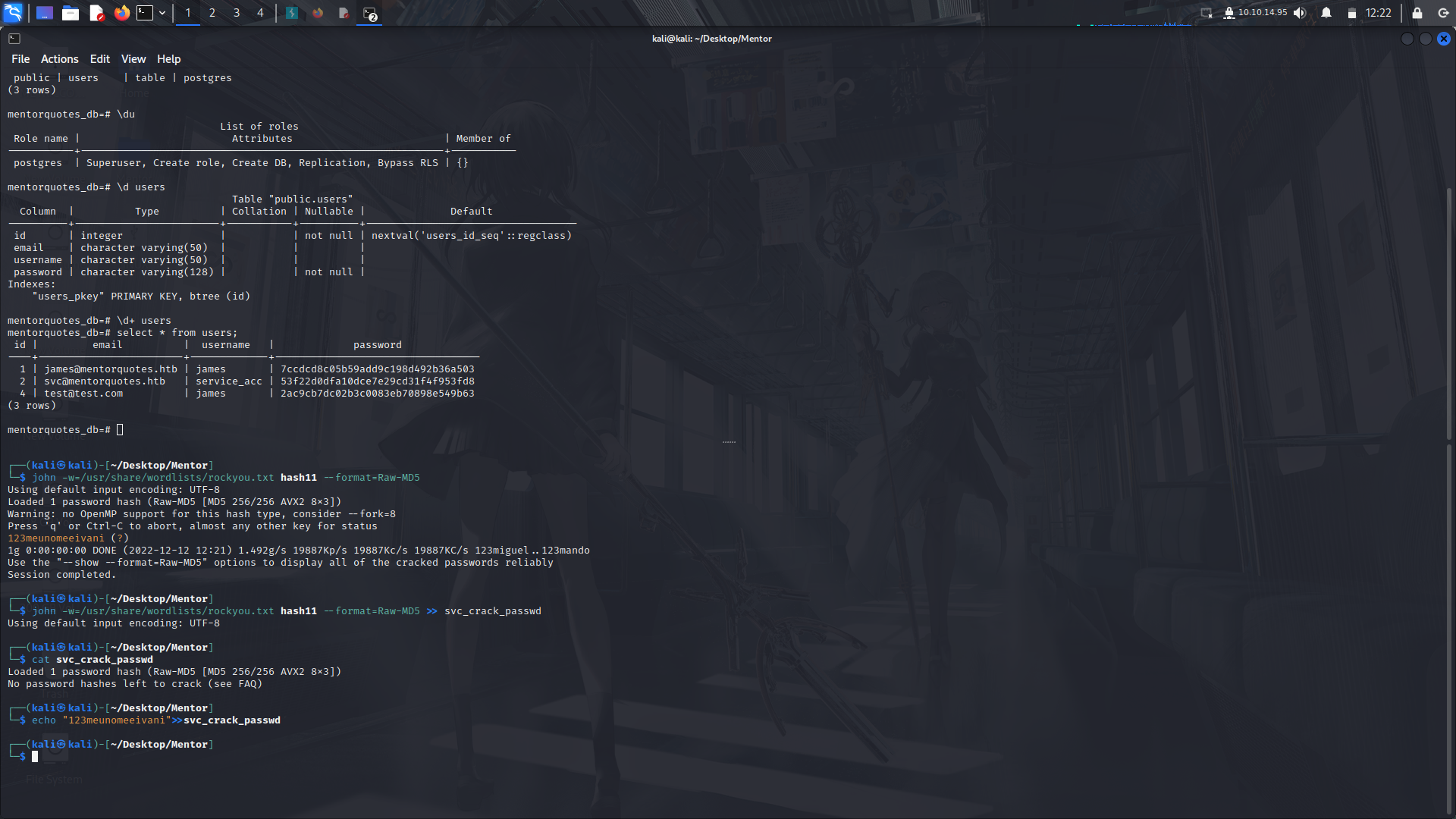Image resolution: width=1456 pixels, height=819 pixels.
Task: Launch the Mousepad text editor launcher
Action: 96,13
